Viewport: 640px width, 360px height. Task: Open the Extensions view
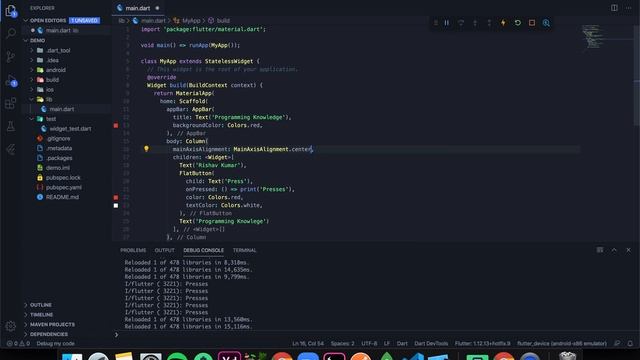tap(11, 103)
